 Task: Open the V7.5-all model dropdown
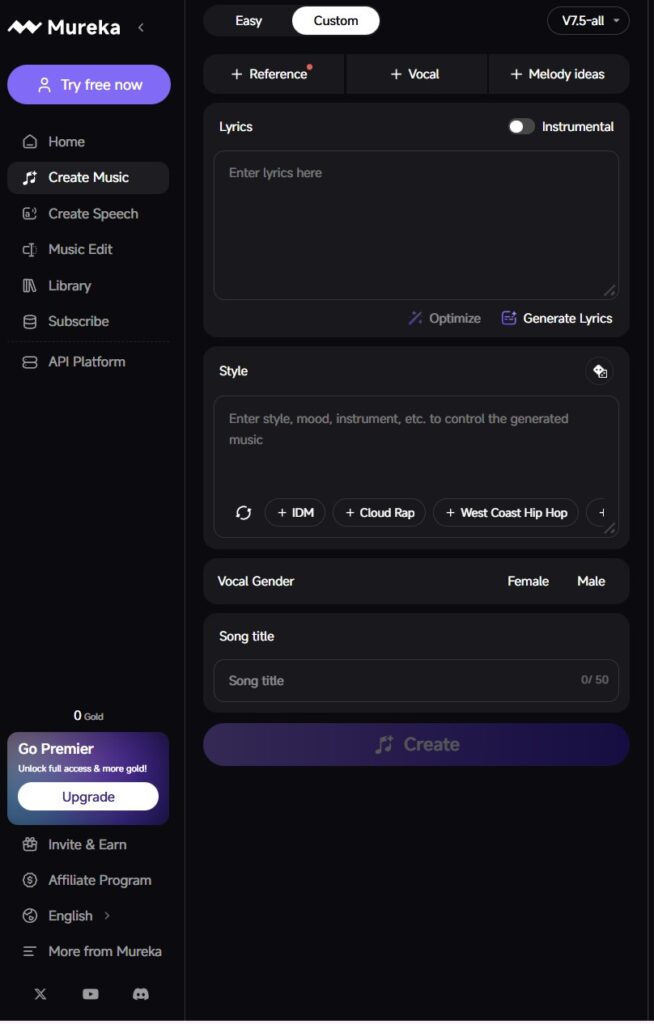tap(588, 21)
